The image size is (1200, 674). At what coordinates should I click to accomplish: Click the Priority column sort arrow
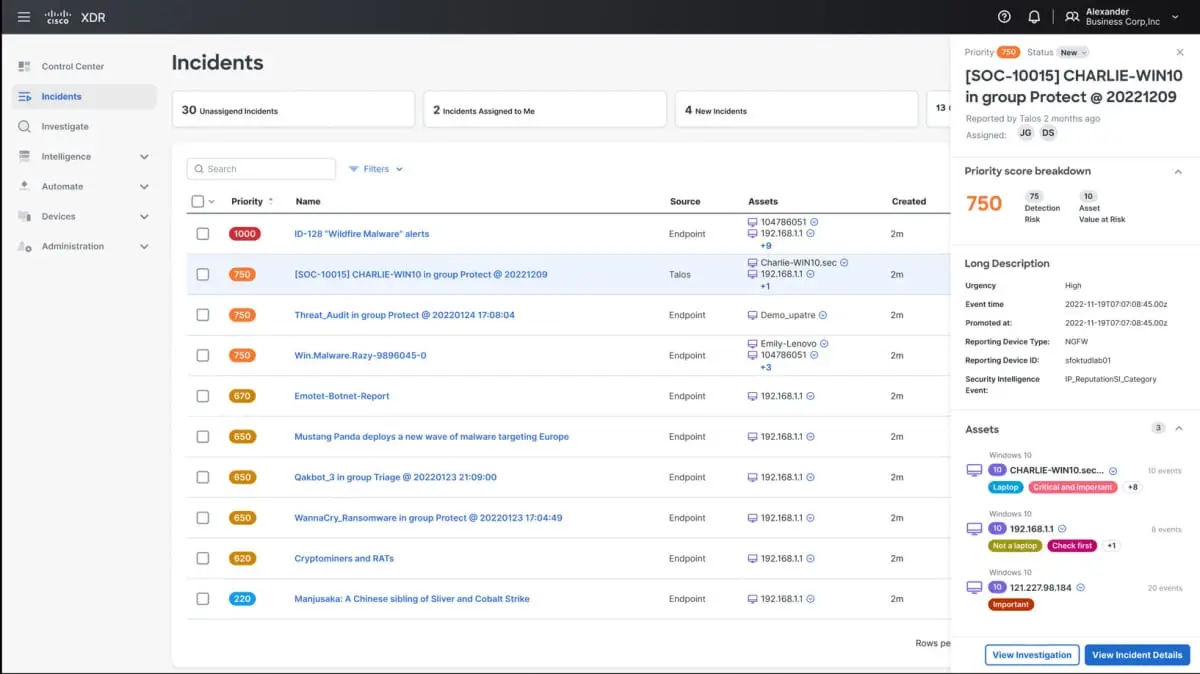point(271,201)
